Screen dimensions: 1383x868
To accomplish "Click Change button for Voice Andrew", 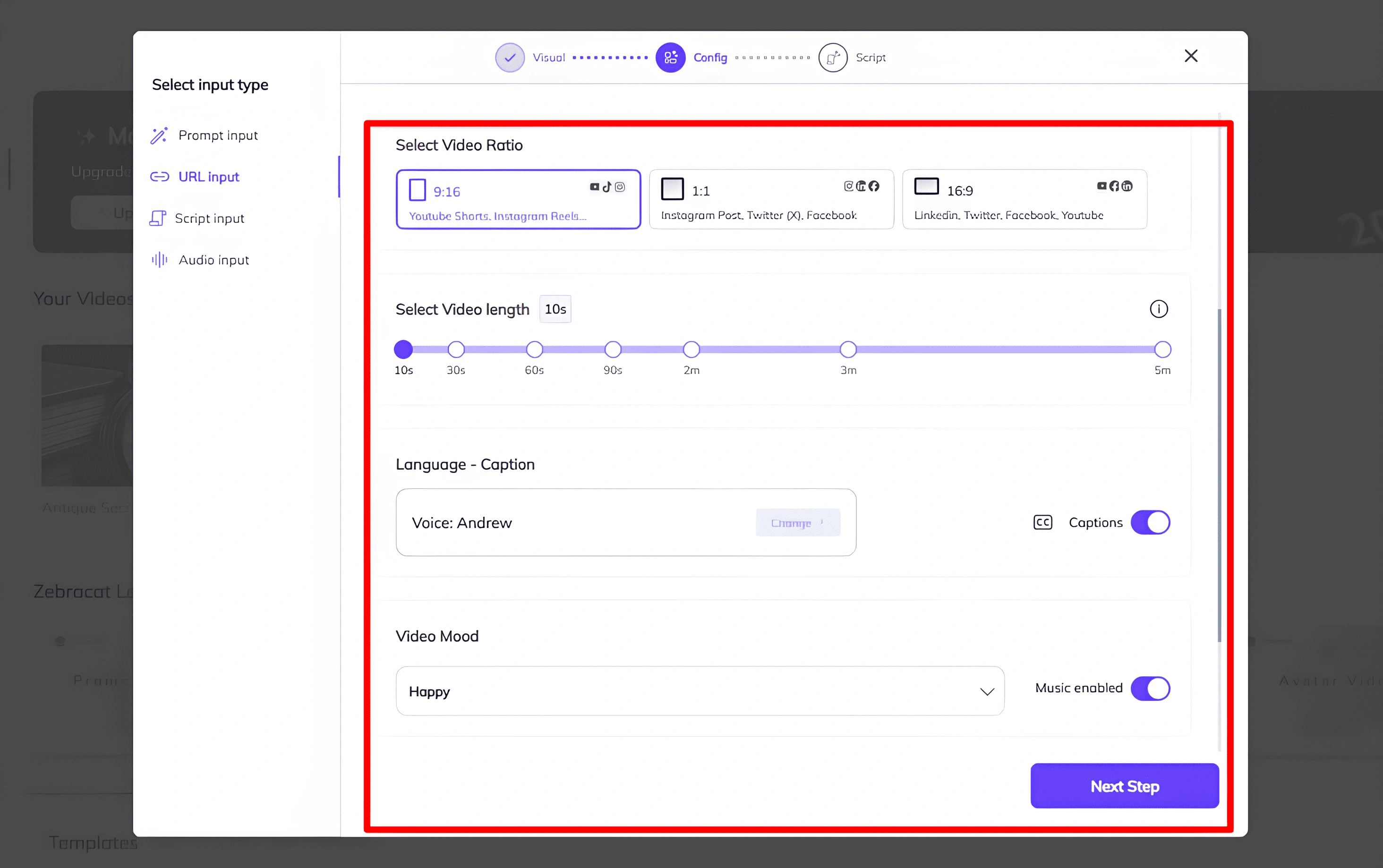I will coord(798,523).
